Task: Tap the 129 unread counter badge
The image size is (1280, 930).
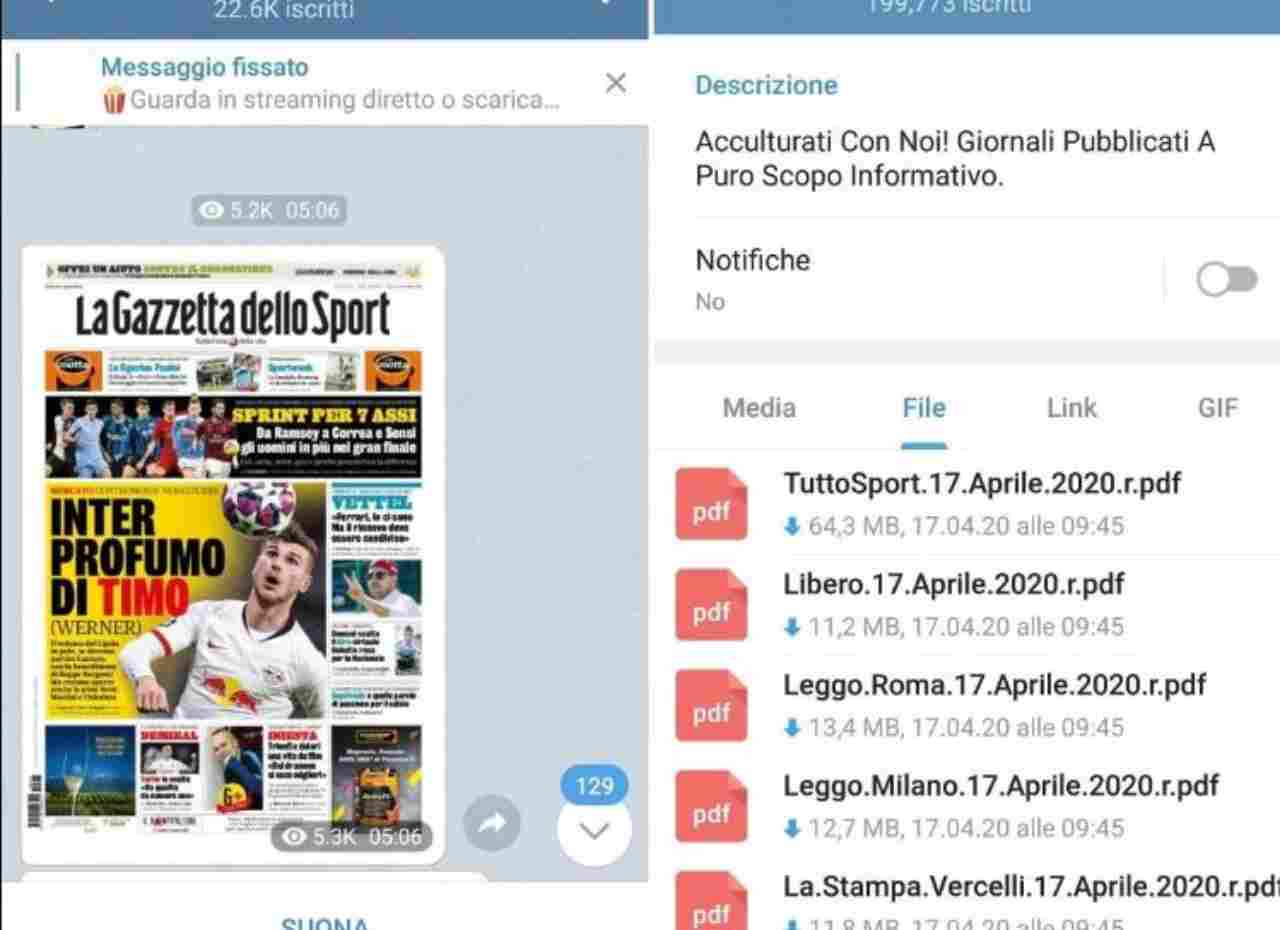Action: tap(594, 786)
